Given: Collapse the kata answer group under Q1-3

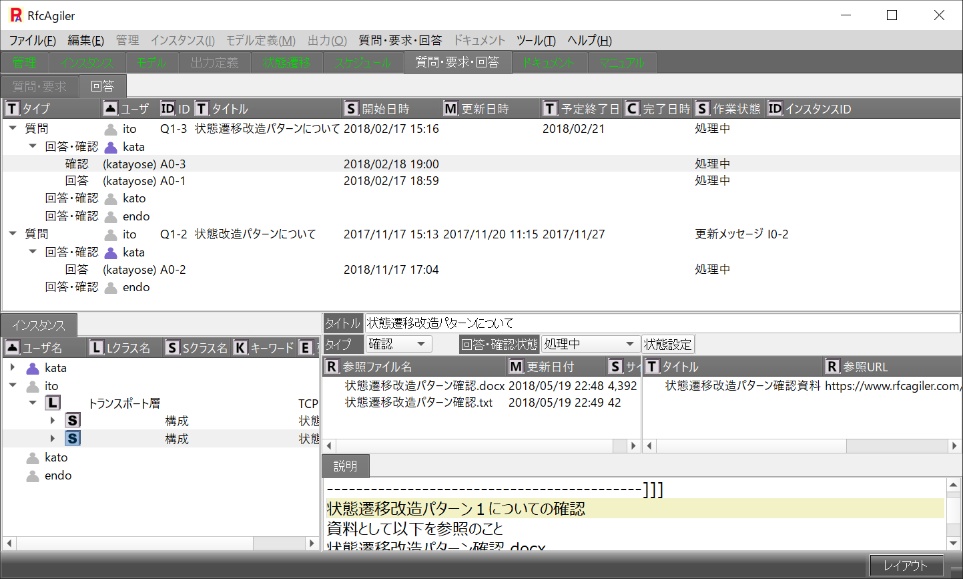Looking at the screenshot, I should (x=33, y=146).
